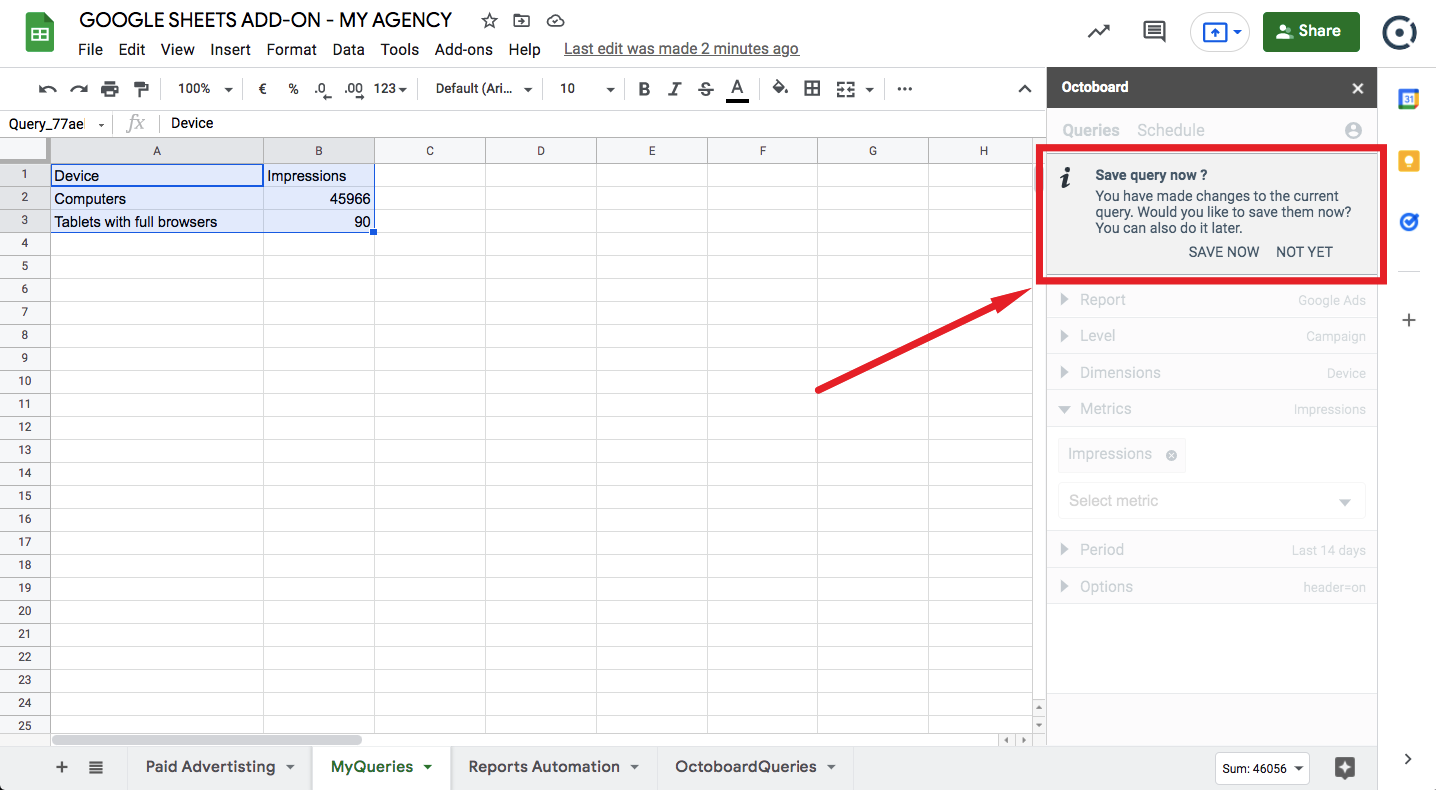Image resolution: width=1436 pixels, height=790 pixels.
Task: Open the Format menu
Action: (292, 49)
